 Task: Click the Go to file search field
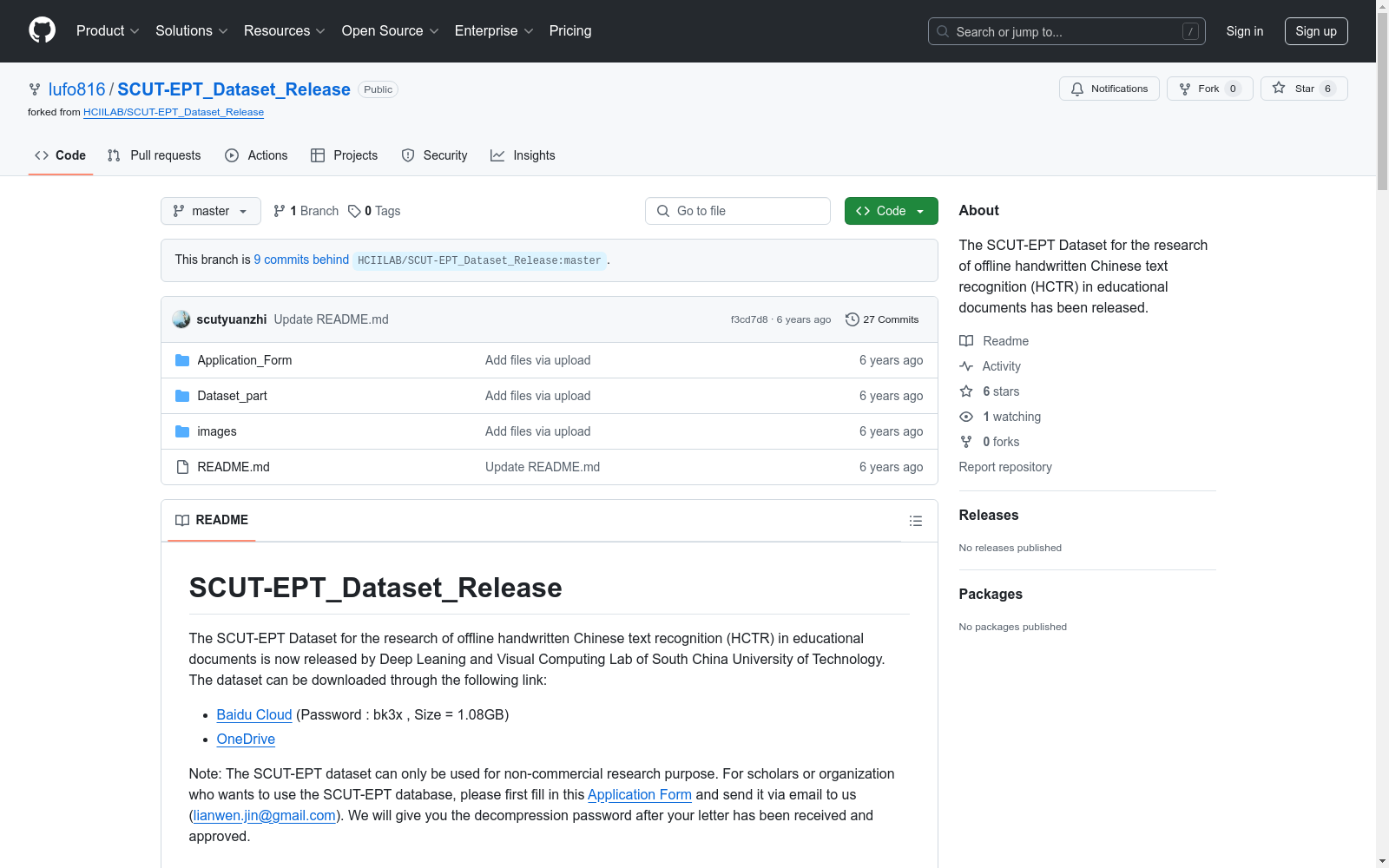coord(738,211)
